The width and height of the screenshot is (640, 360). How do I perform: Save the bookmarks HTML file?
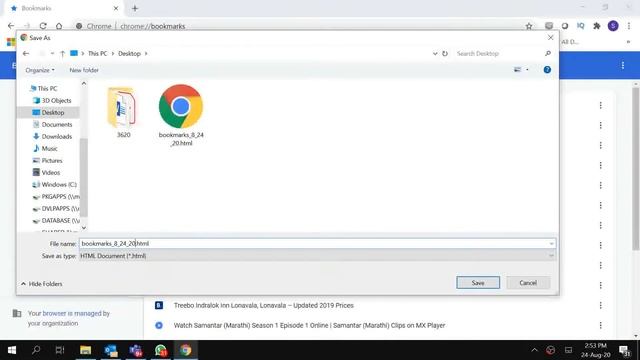coord(478,282)
